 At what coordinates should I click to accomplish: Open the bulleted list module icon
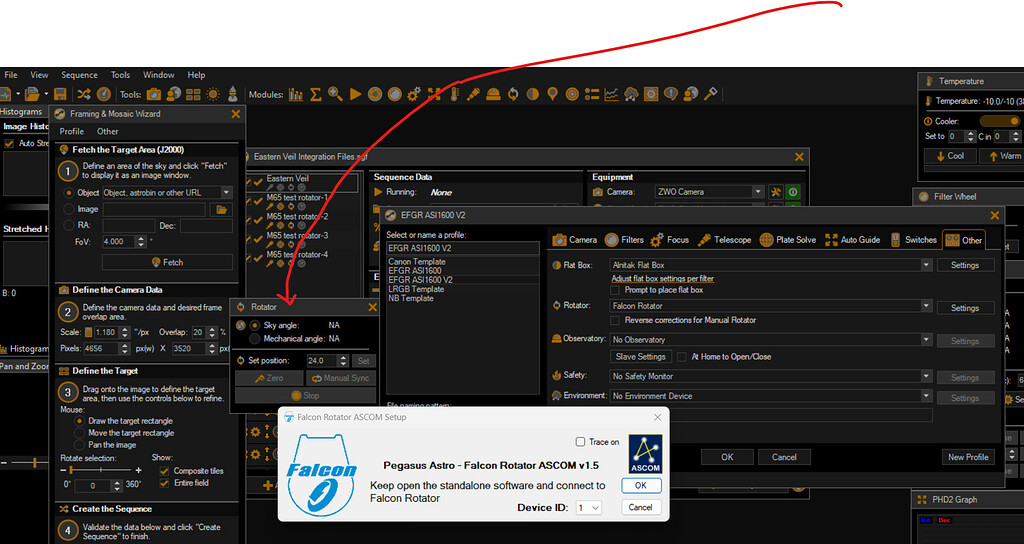click(x=592, y=94)
